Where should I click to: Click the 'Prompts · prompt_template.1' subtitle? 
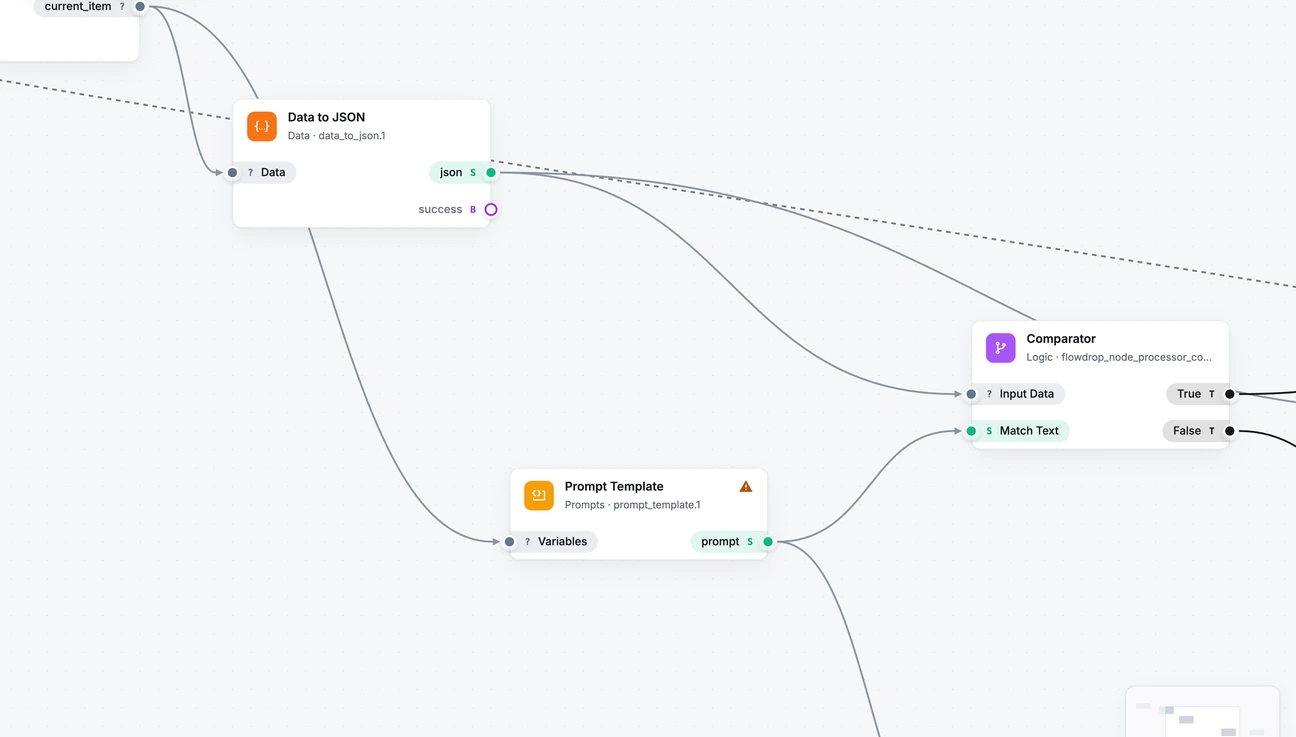tap(633, 505)
